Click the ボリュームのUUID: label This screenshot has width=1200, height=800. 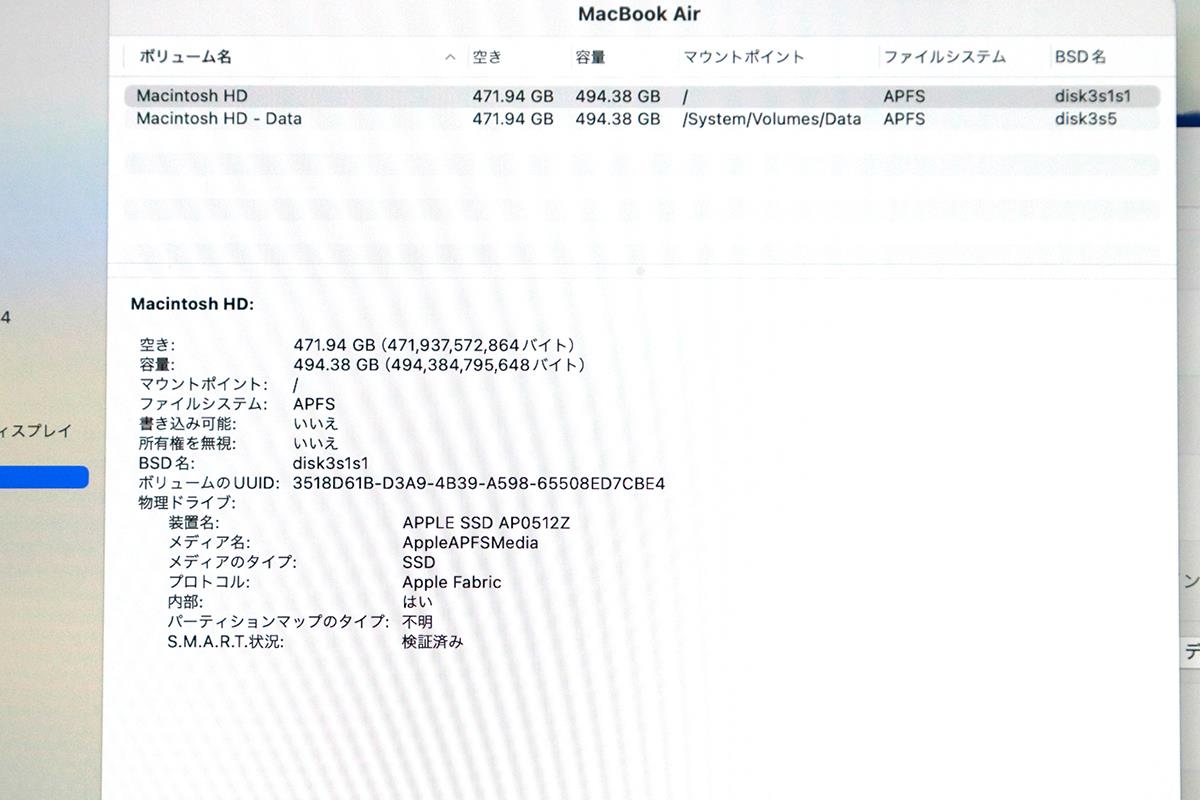click(208, 483)
